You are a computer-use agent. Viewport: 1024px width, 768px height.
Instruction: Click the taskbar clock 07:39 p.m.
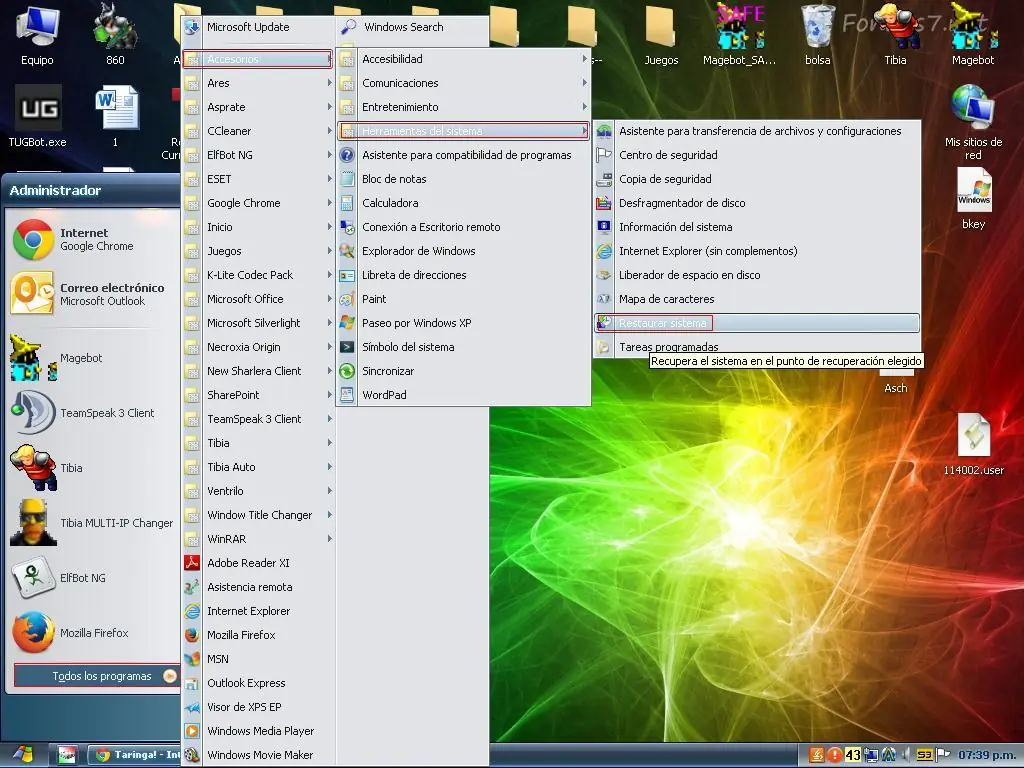tap(985, 755)
